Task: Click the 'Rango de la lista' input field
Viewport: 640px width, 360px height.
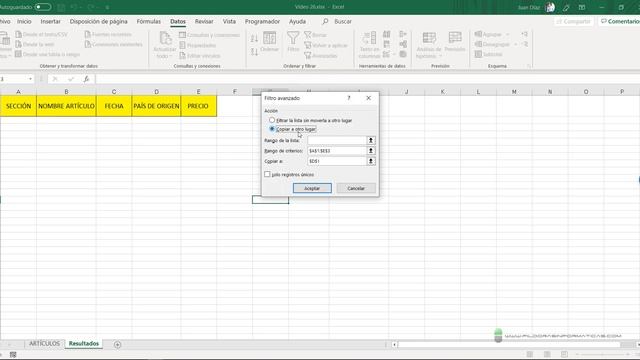Action: [337, 140]
